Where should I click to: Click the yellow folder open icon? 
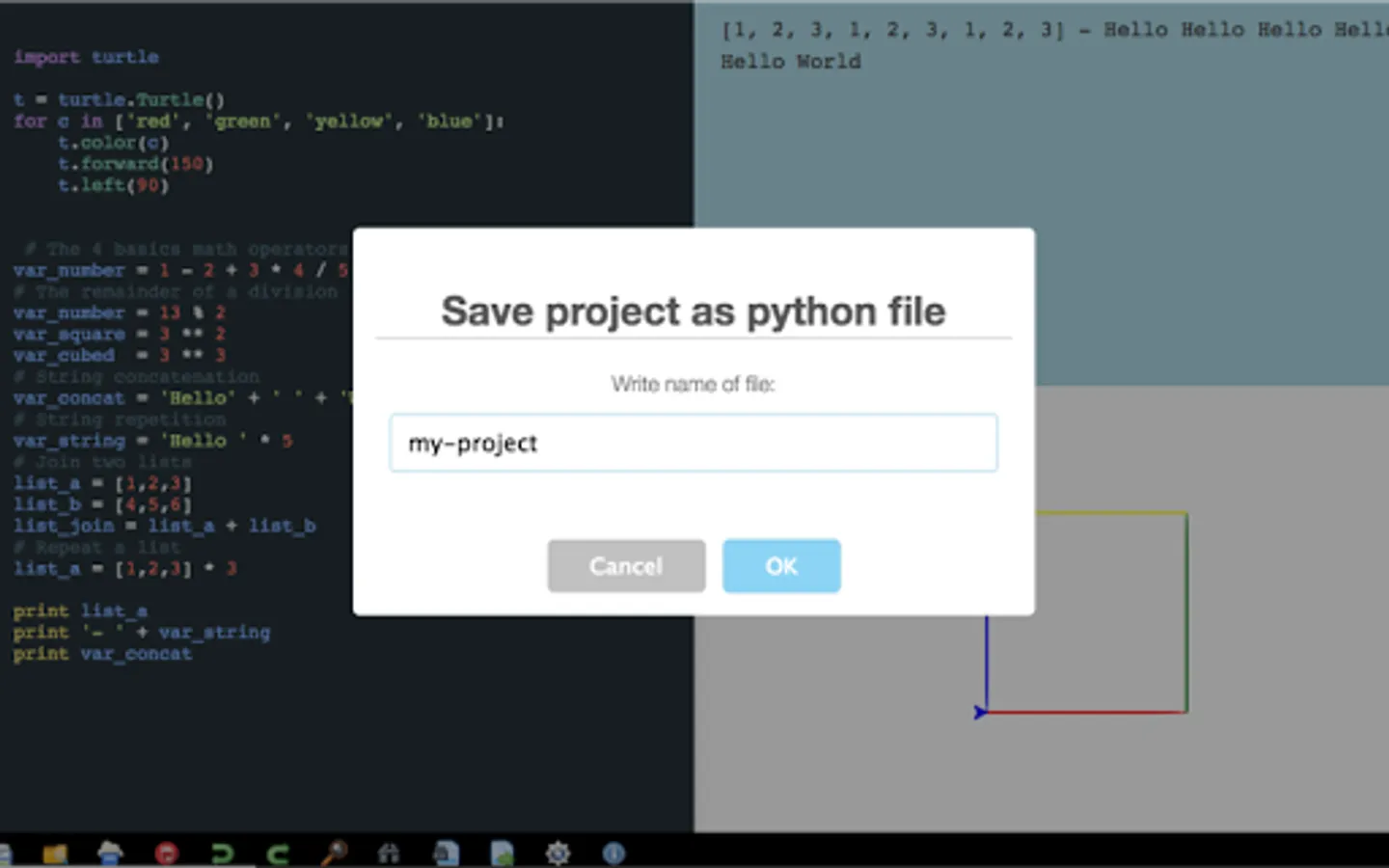coord(55,853)
